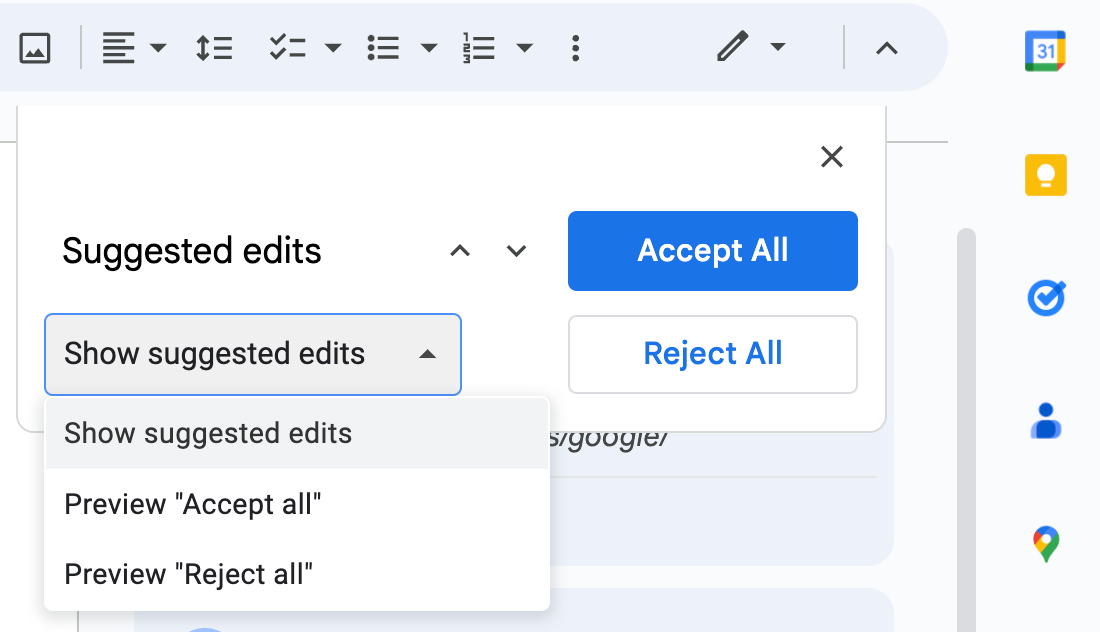Open Contacts from the side panel
The image size is (1100, 632).
click(x=1045, y=421)
